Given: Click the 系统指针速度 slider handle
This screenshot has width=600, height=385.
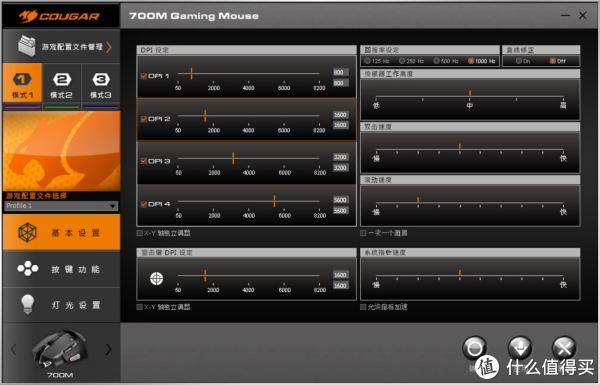Looking at the screenshot, I should pyautogui.click(x=460, y=272).
